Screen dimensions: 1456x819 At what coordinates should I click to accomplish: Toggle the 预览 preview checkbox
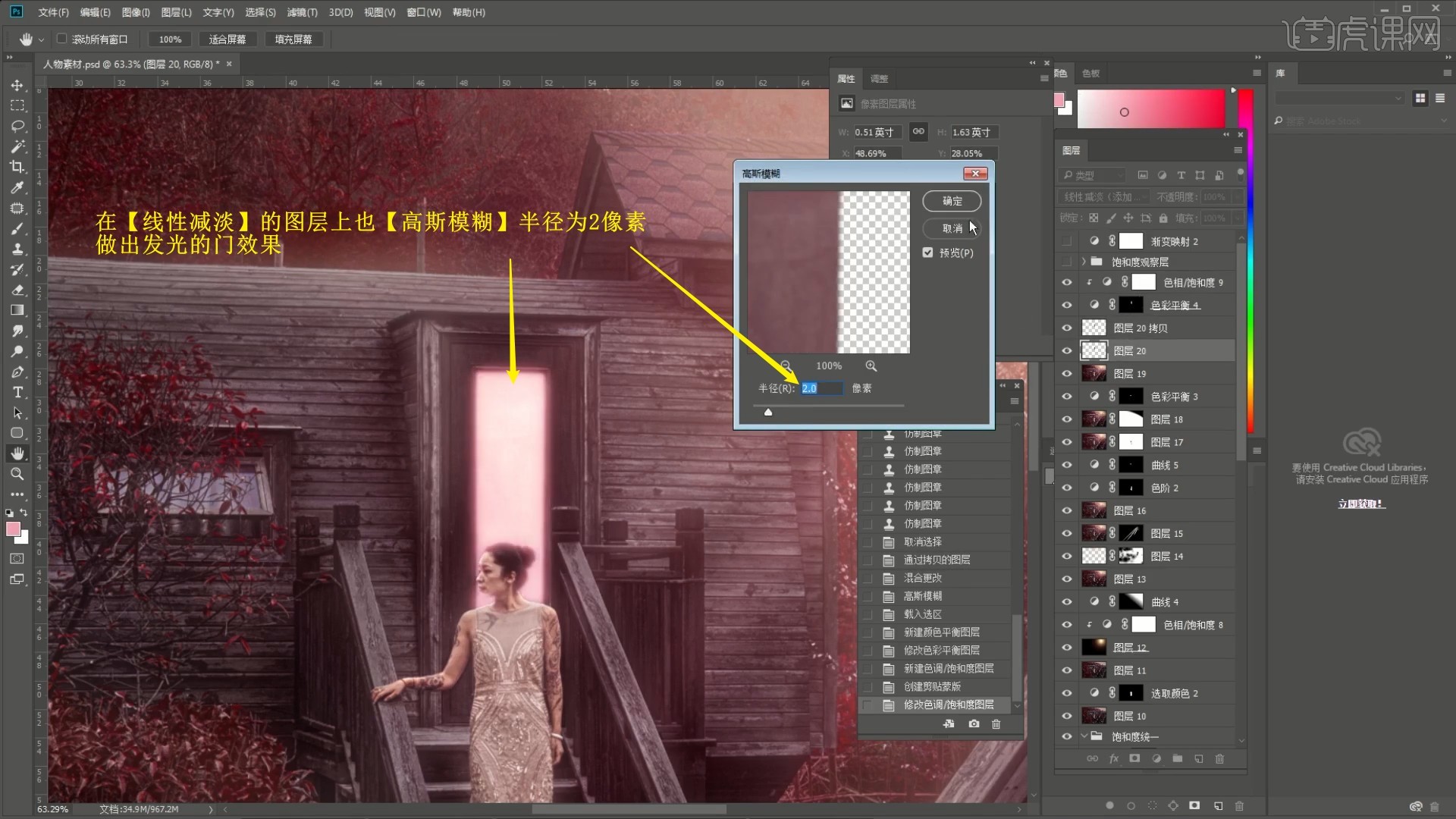(927, 253)
